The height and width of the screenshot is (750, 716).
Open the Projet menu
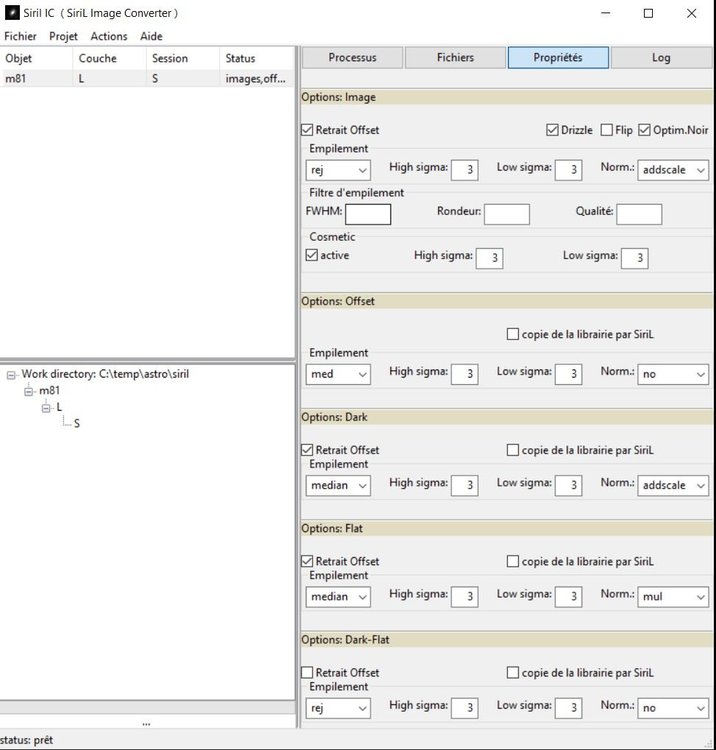tap(63, 36)
